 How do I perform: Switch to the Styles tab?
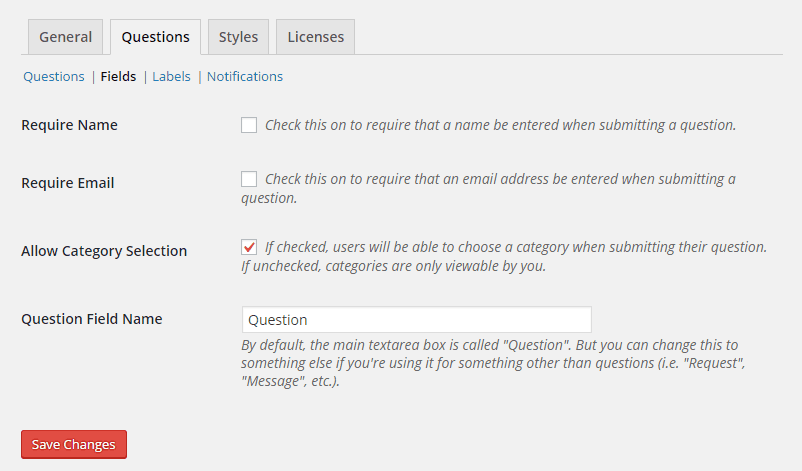[238, 37]
